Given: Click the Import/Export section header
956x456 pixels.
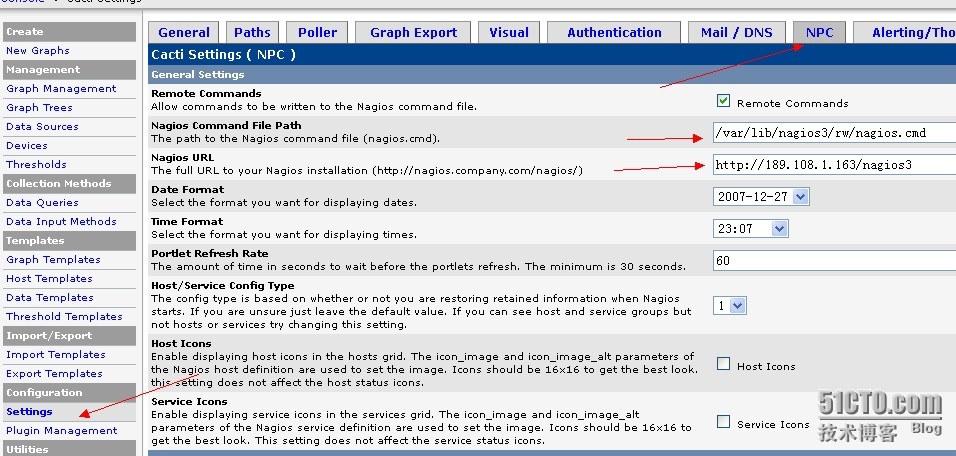Looking at the screenshot, I should (70, 335).
